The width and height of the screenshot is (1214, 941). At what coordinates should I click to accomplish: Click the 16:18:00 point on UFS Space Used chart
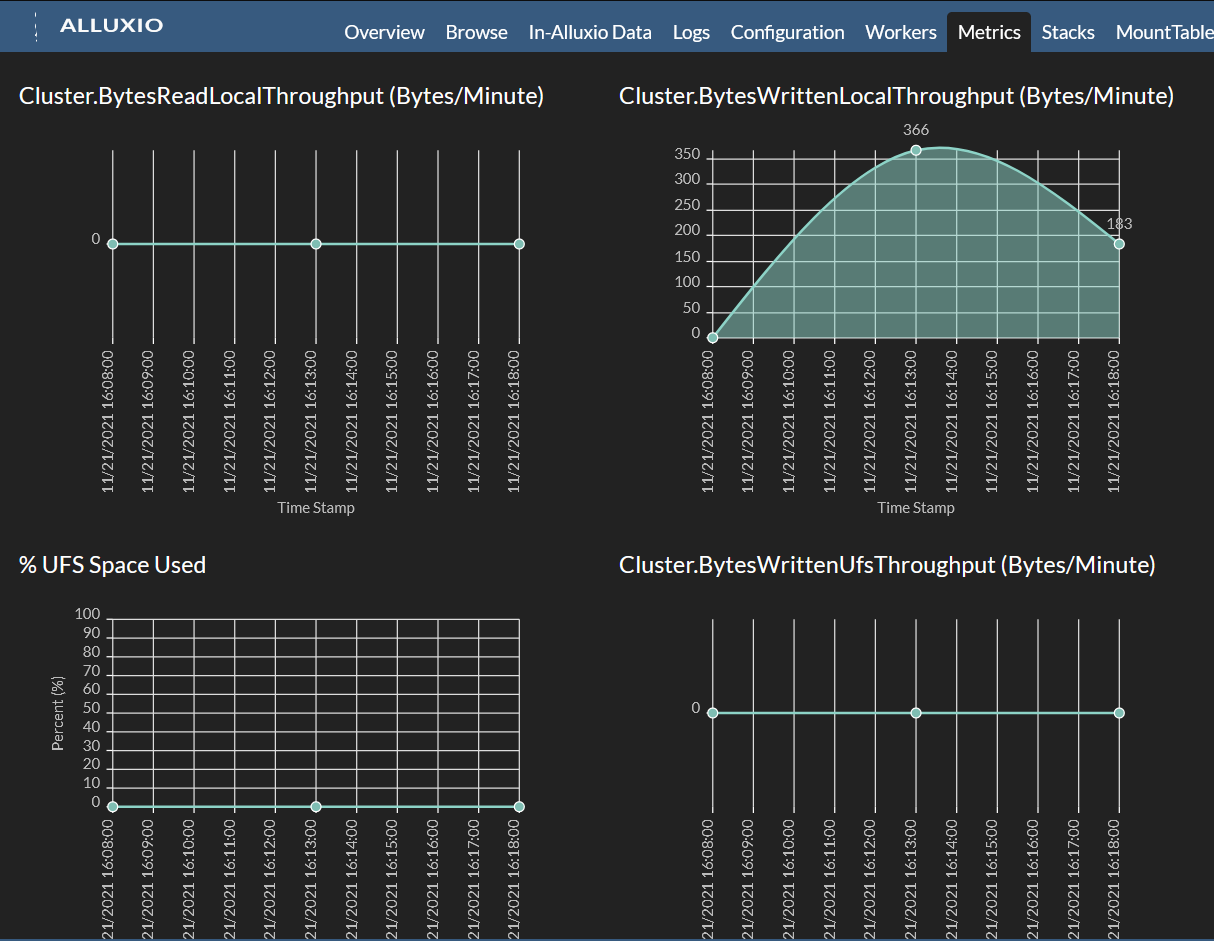click(x=519, y=807)
